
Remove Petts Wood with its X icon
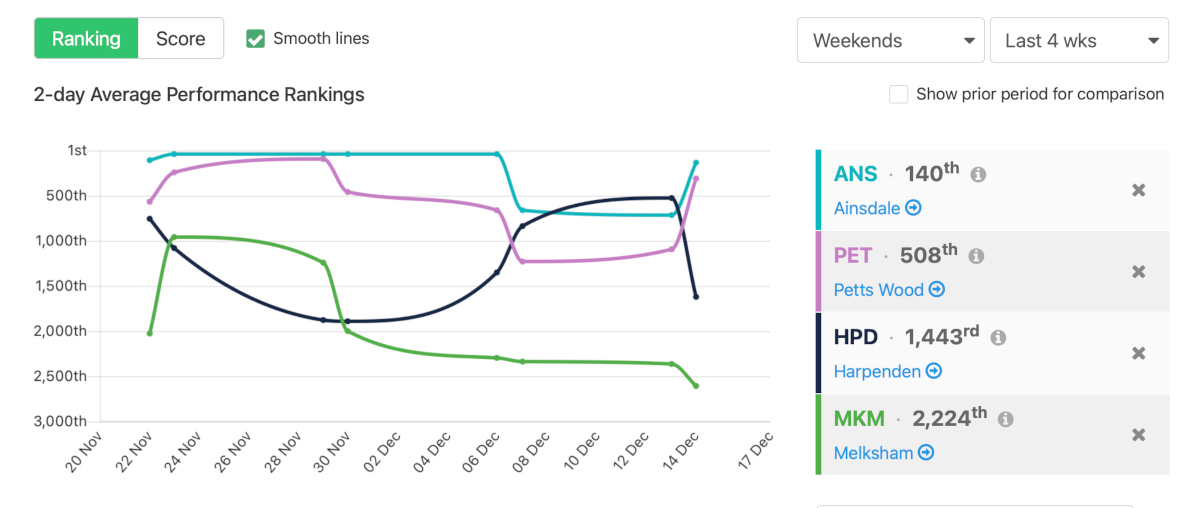(1138, 272)
